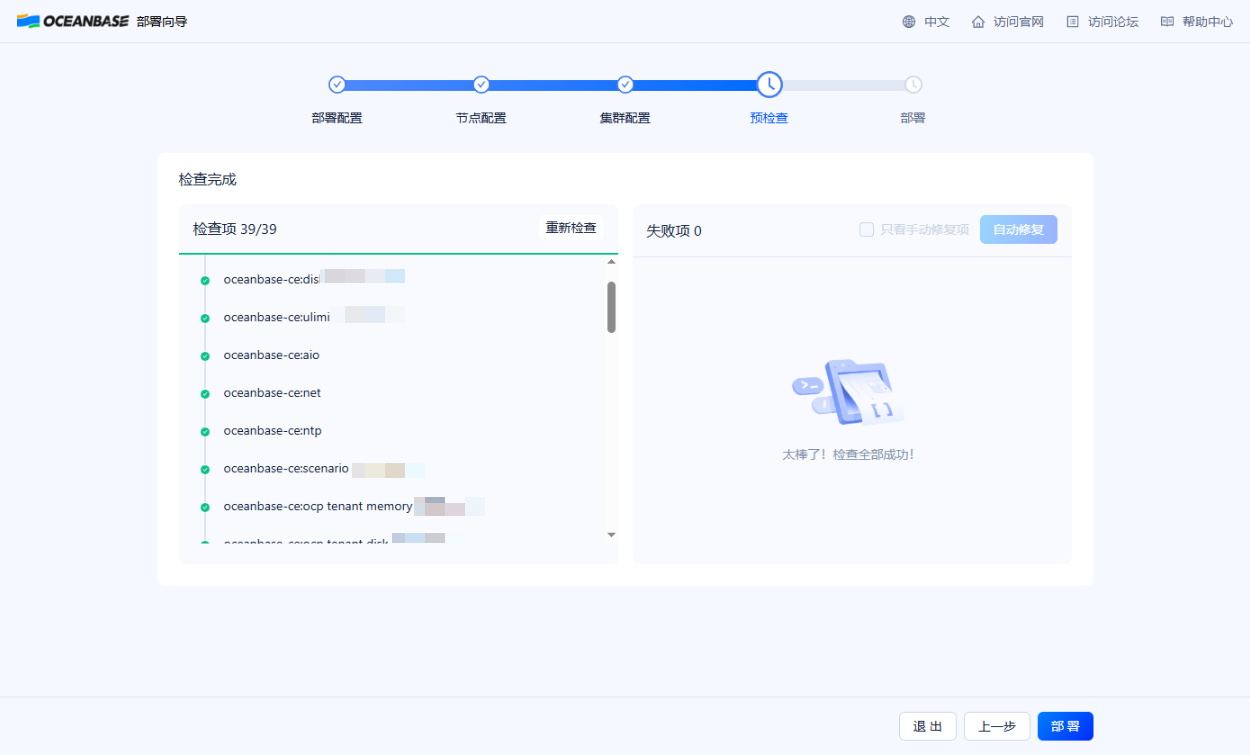
Task: Click the clock icon on the 部署 step
Action: click(x=912, y=84)
